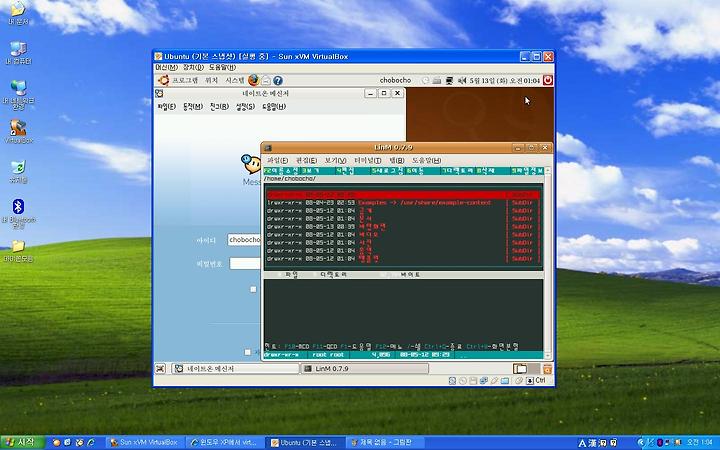Open the blue help icon in Ubuntu panel
Image resolution: width=720 pixels, height=450 pixels.
pyautogui.click(x=278, y=81)
